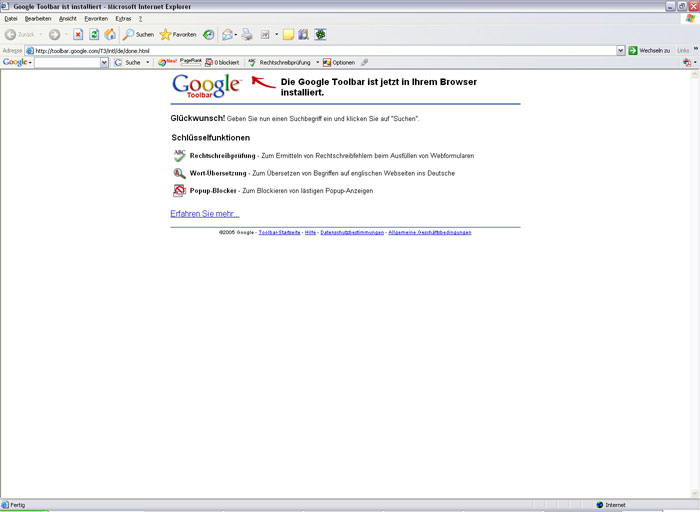Screen dimensions: 700x512
Task: Click the 0 blockiert popup blocker button
Action: pyautogui.click(x=222, y=62)
